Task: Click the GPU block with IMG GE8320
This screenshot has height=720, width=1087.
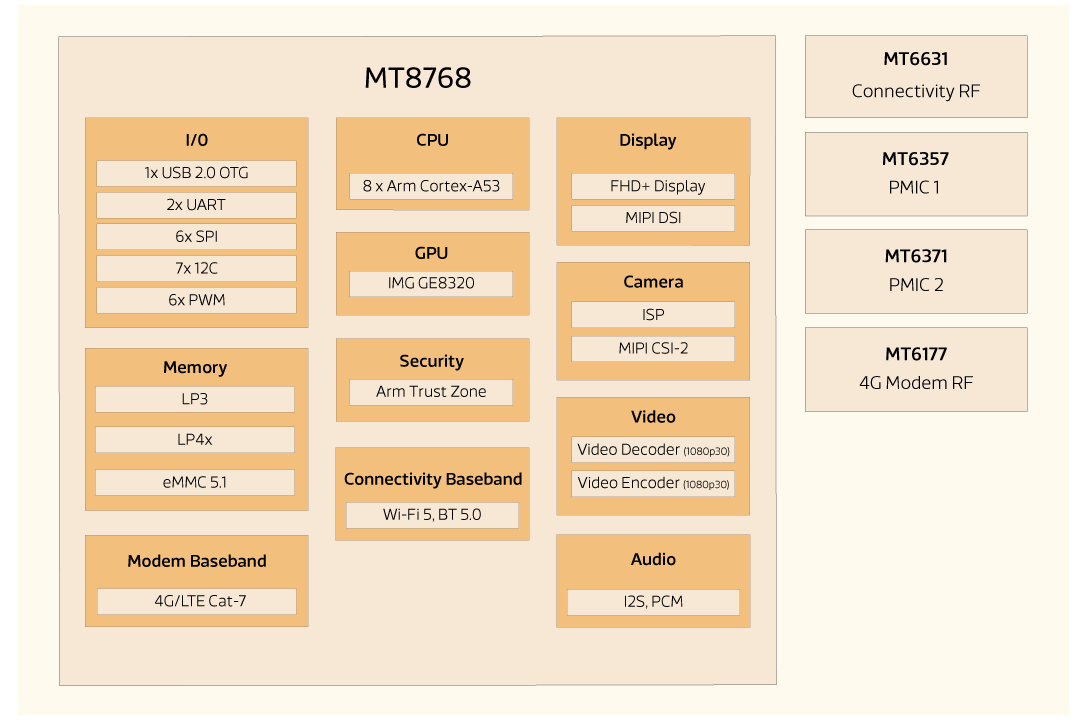Action: click(x=432, y=253)
